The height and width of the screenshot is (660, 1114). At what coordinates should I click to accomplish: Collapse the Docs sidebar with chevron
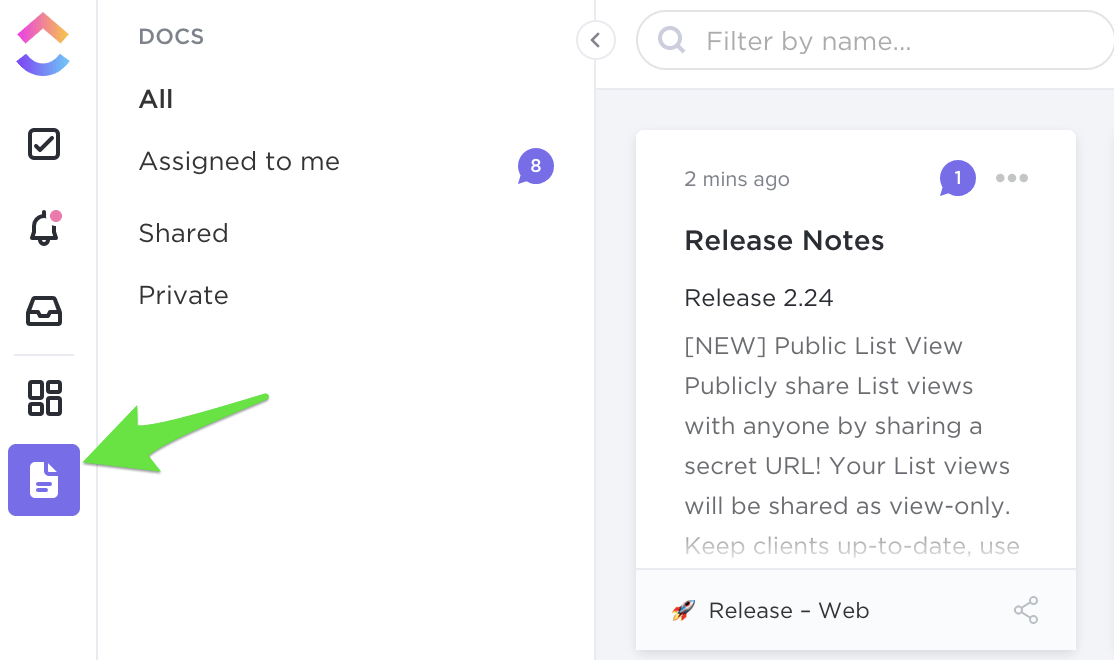tap(595, 40)
